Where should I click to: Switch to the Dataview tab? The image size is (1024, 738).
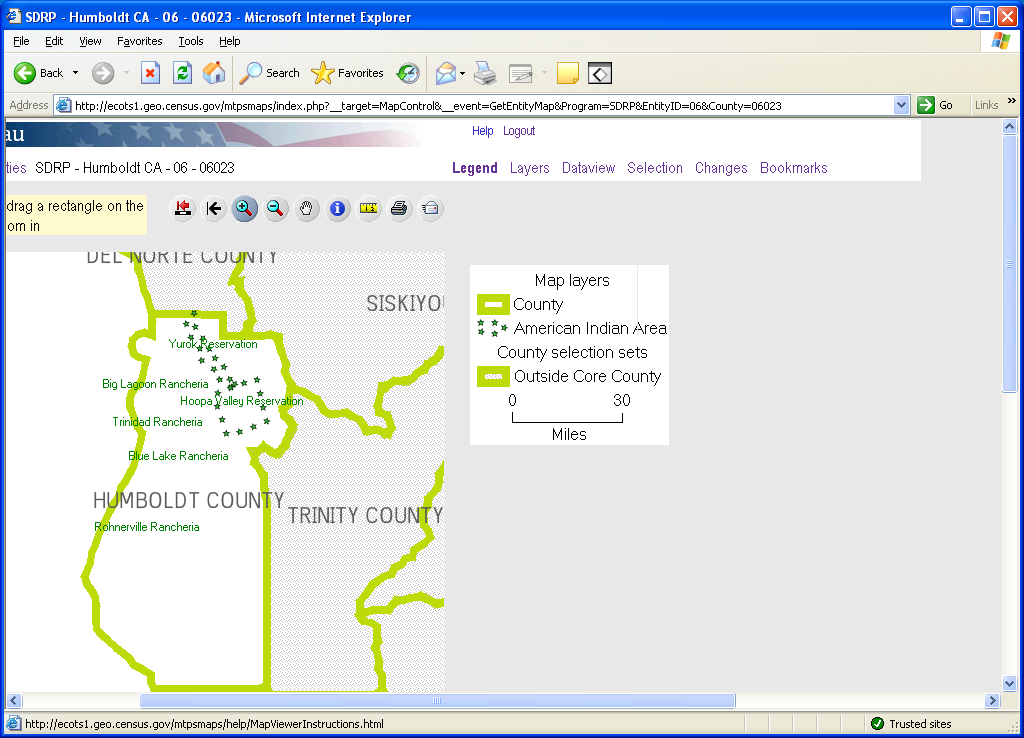click(x=588, y=168)
